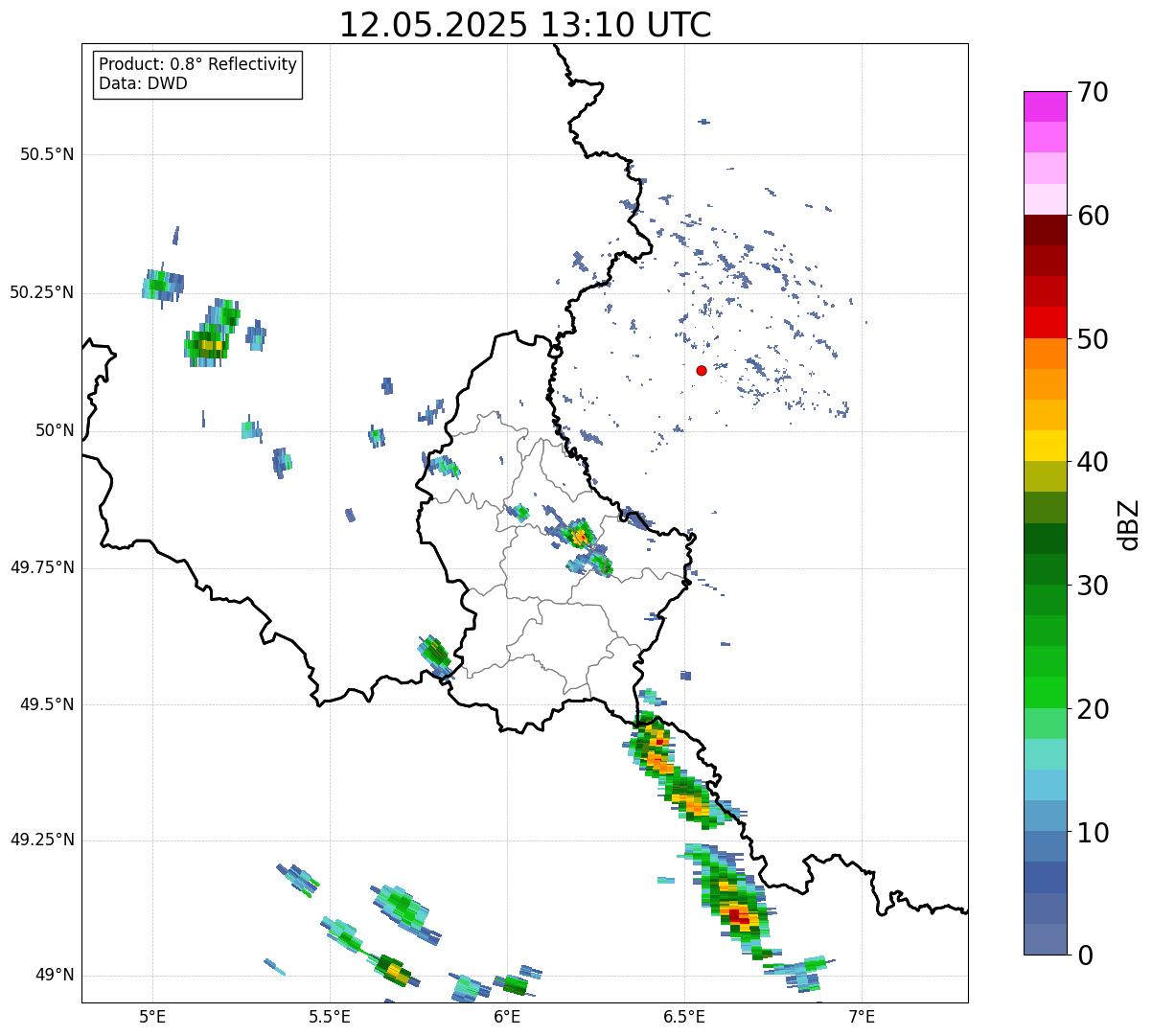
Task: Click the 7°E longitude label
Action: pyautogui.click(x=863, y=1016)
